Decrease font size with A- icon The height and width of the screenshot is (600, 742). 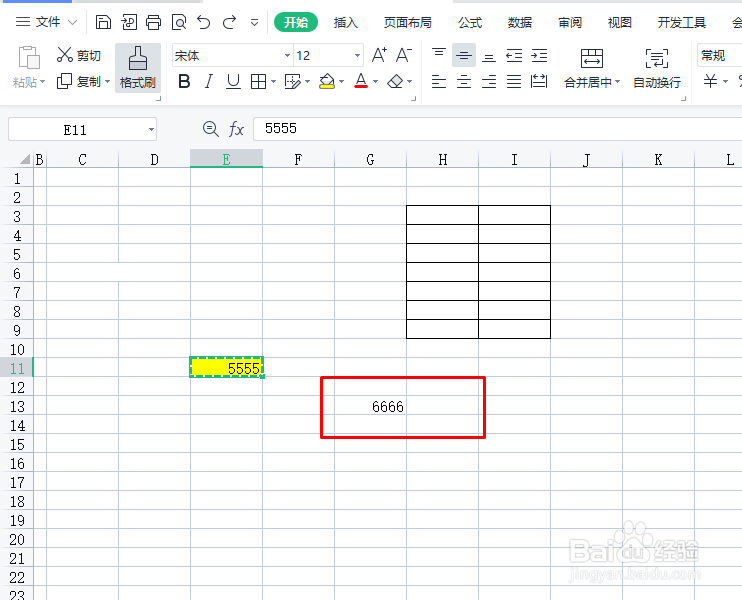pyautogui.click(x=404, y=55)
